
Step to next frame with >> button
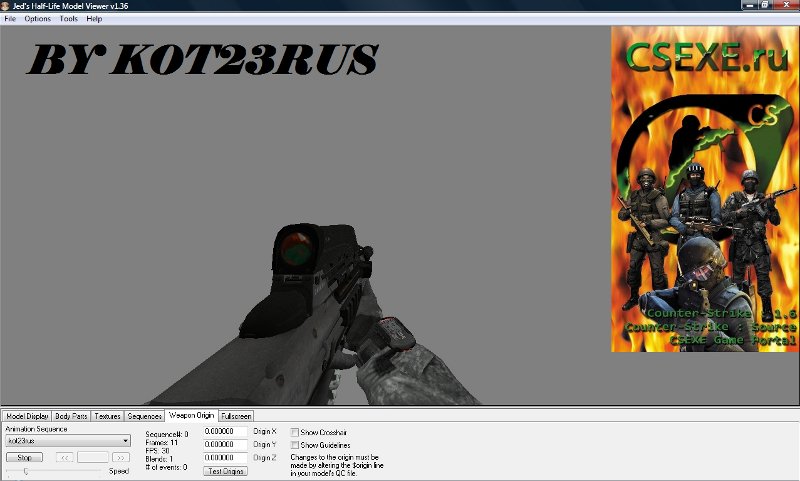[121, 458]
